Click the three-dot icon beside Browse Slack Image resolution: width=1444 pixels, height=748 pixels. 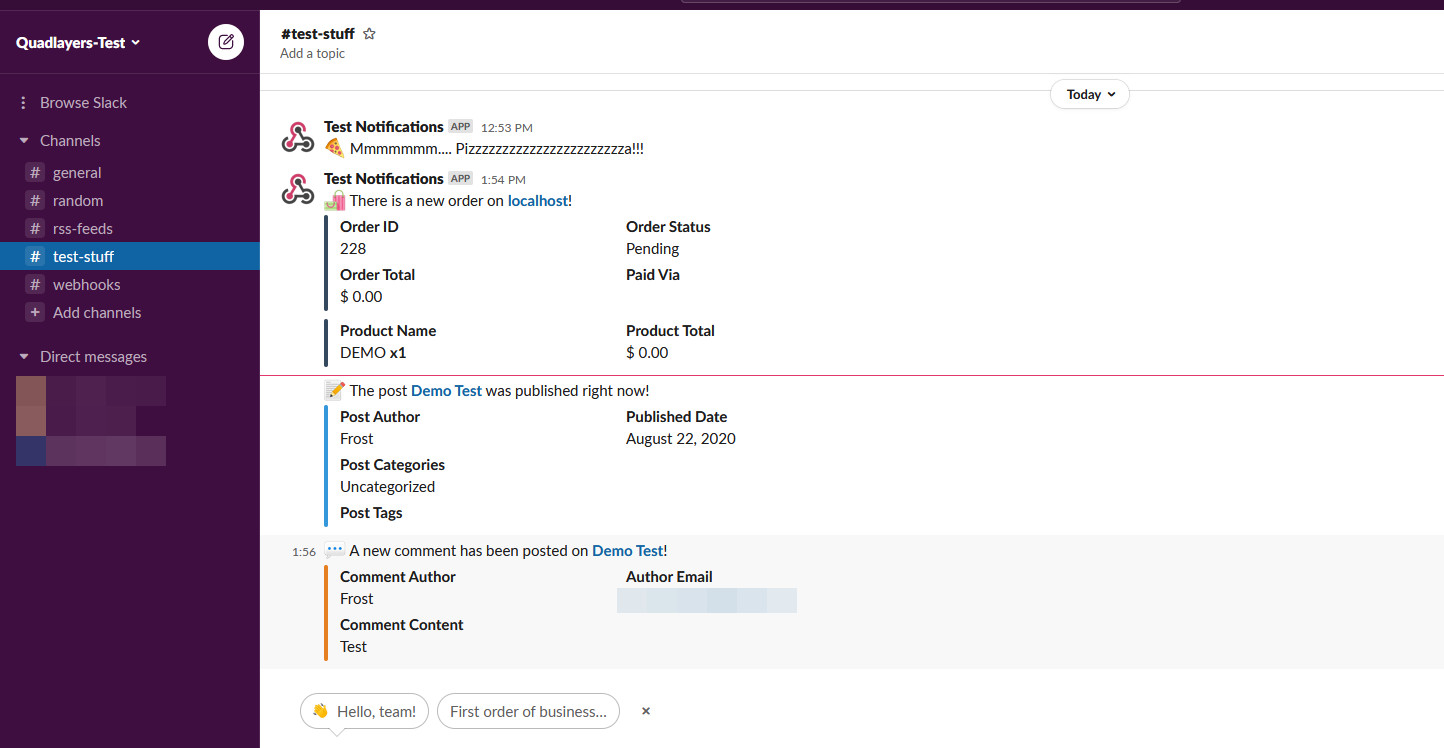click(24, 103)
